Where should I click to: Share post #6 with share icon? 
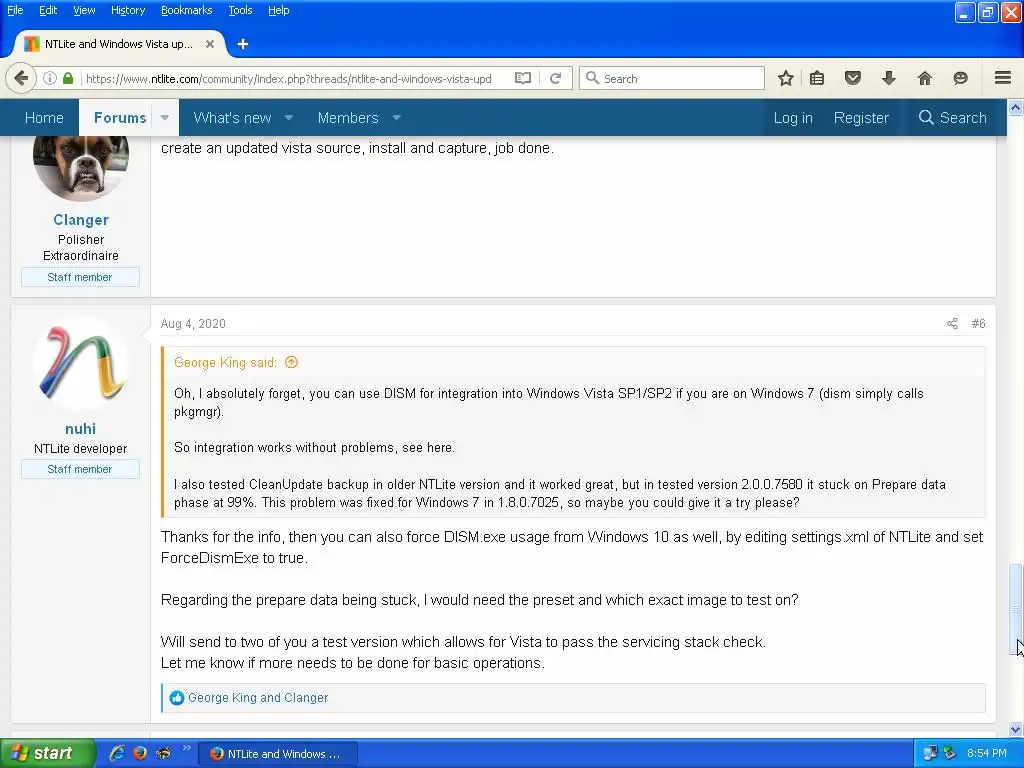pos(952,324)
